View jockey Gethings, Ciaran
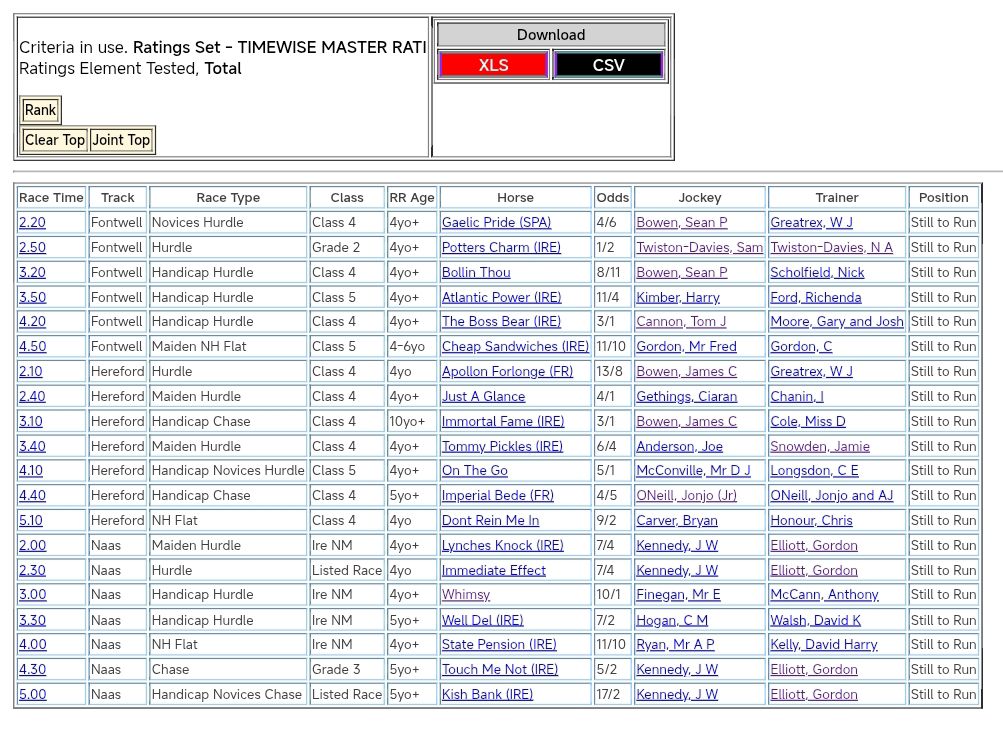This screenshot has width=1003, height=734. point(686,396)
